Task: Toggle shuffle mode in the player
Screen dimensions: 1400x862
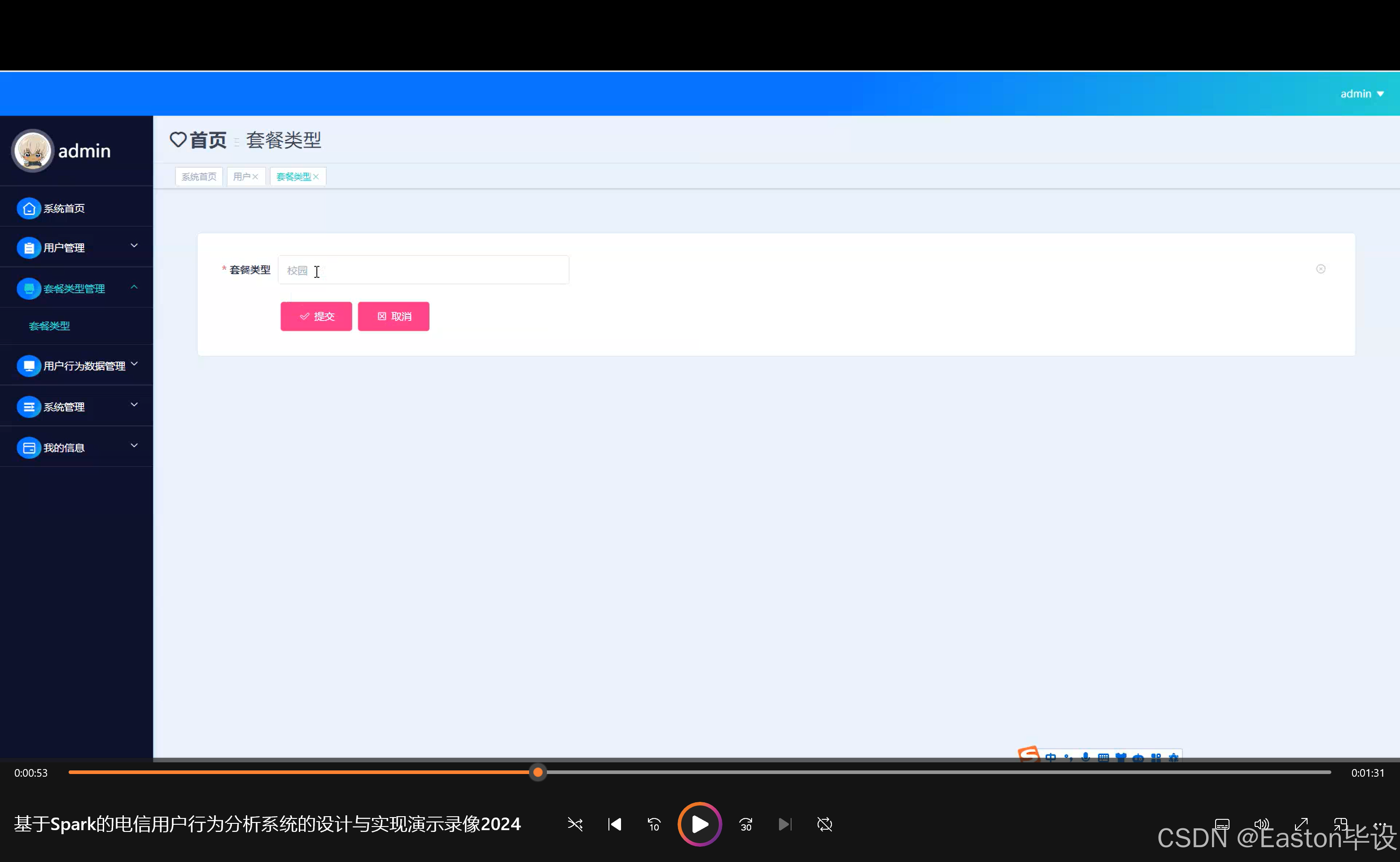Action: [575, 824]
